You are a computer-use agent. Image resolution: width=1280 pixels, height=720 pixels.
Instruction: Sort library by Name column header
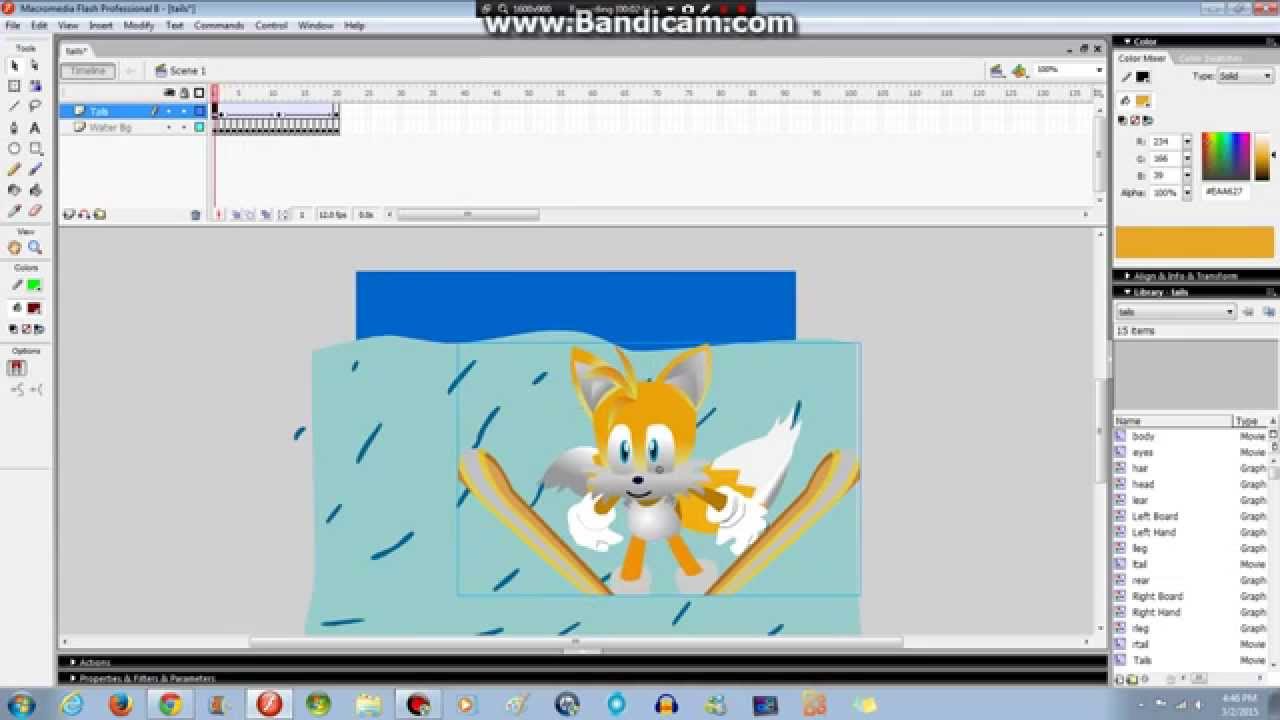pyautogui.click(x=1173, y=421)
